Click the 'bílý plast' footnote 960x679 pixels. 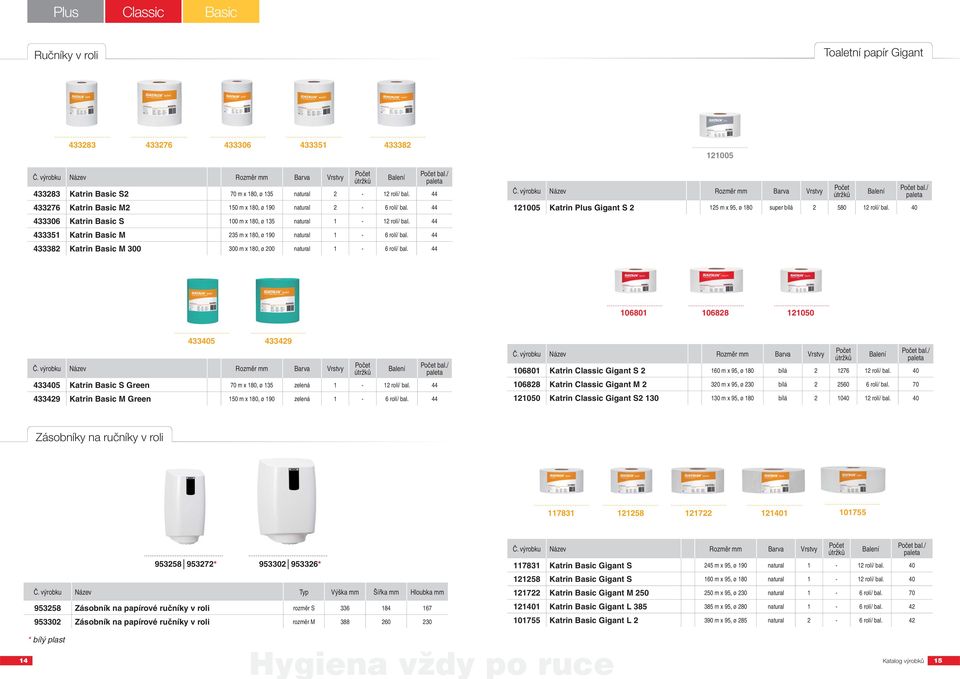(x=47, y=640)
